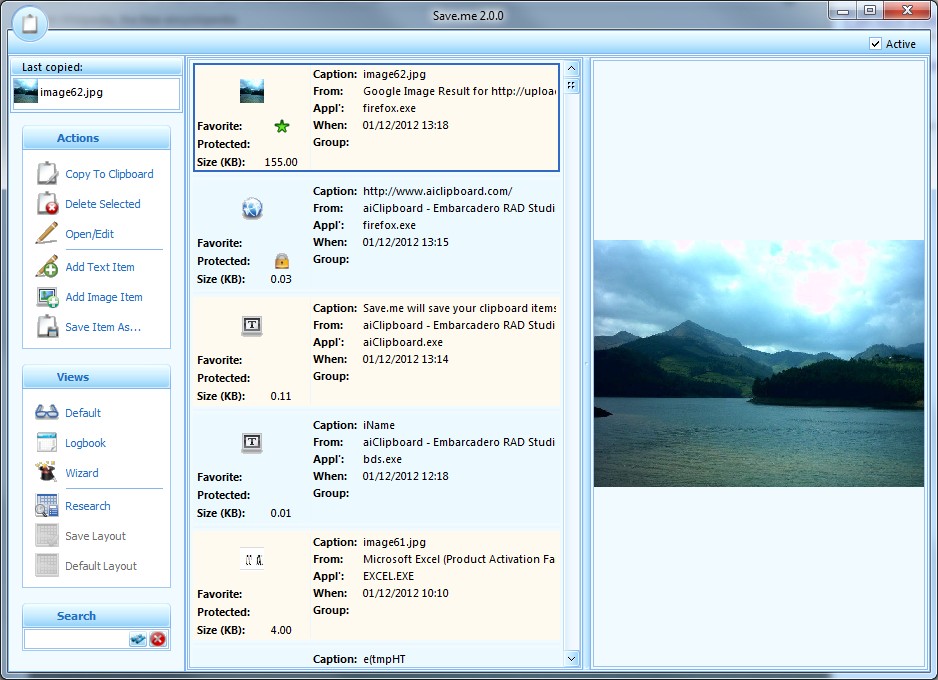Image resolution: width=938 pixels, height=680 pixels.
Task: Click the Open/Edit pencil icon
Action: click(47, 234)
